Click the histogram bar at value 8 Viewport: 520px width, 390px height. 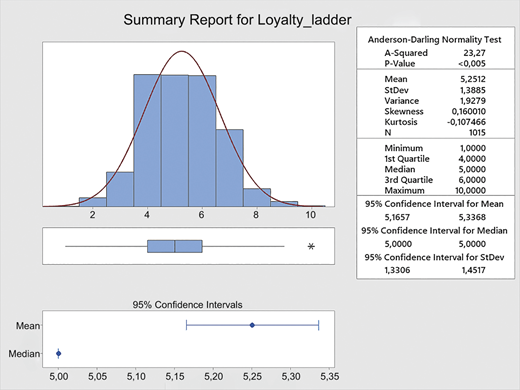pos(257,198)
